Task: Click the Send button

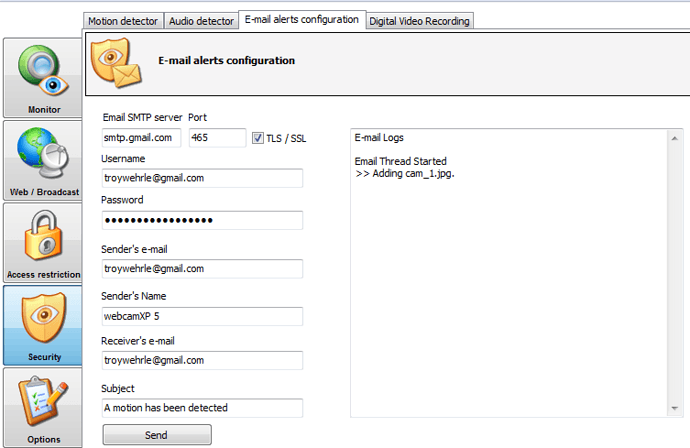Action: coord(157,435)
